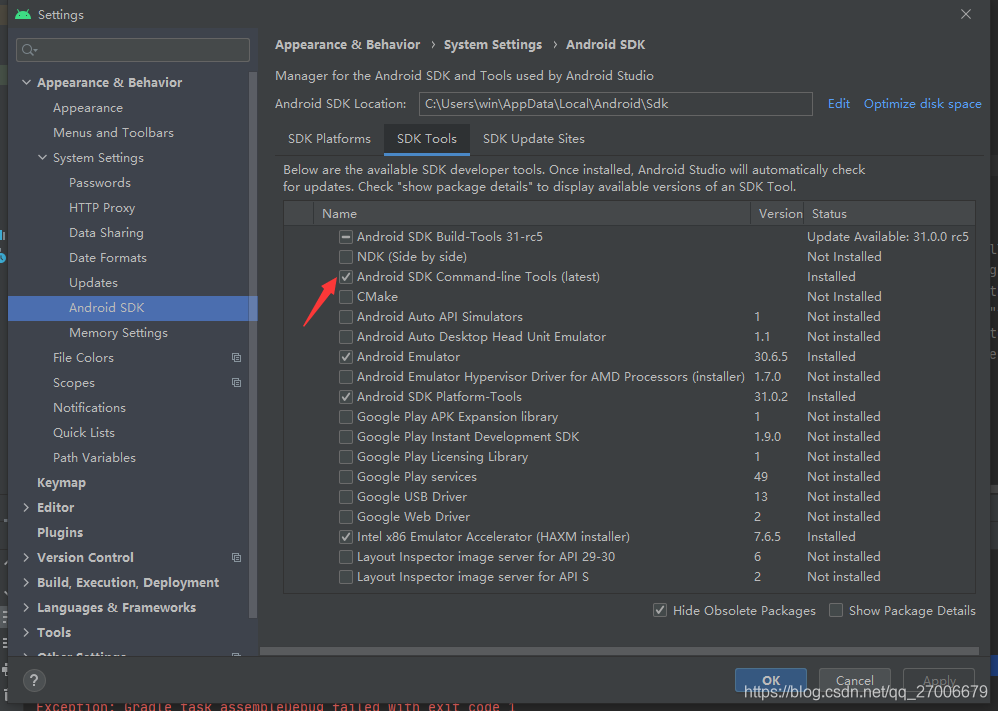Viewport: 998px width, 711px height.
Task: Collapse the Appearance & Behavior section
Action: click(x=26, y=82)
